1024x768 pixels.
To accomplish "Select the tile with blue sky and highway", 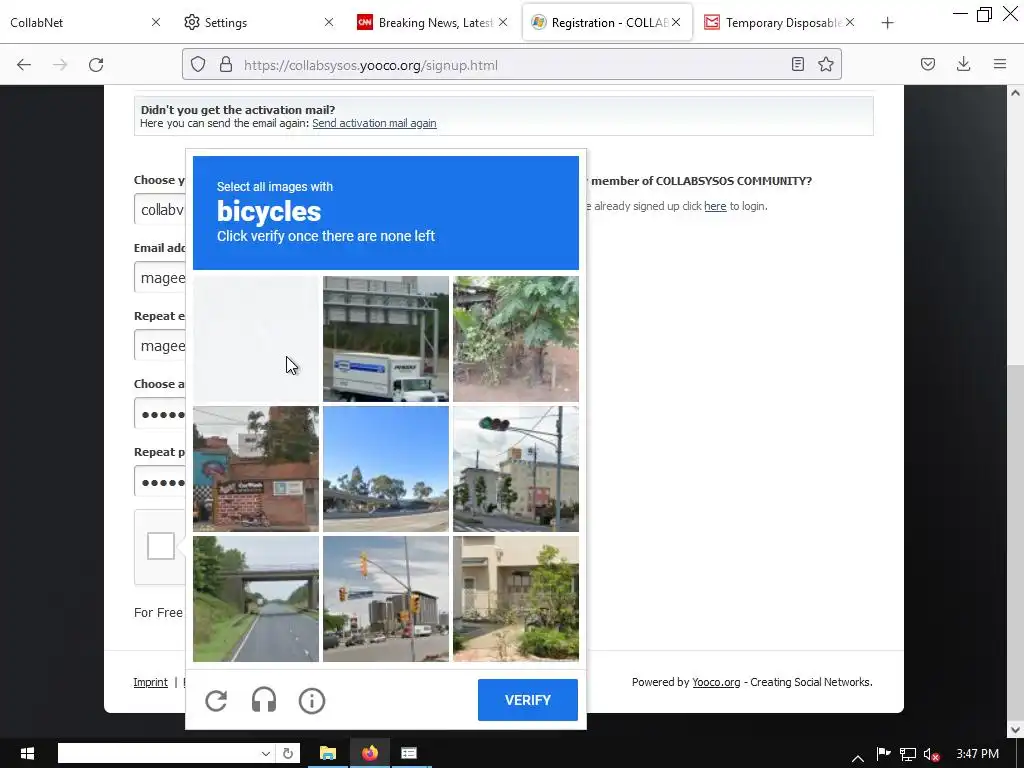I will [x=386, y=469].
